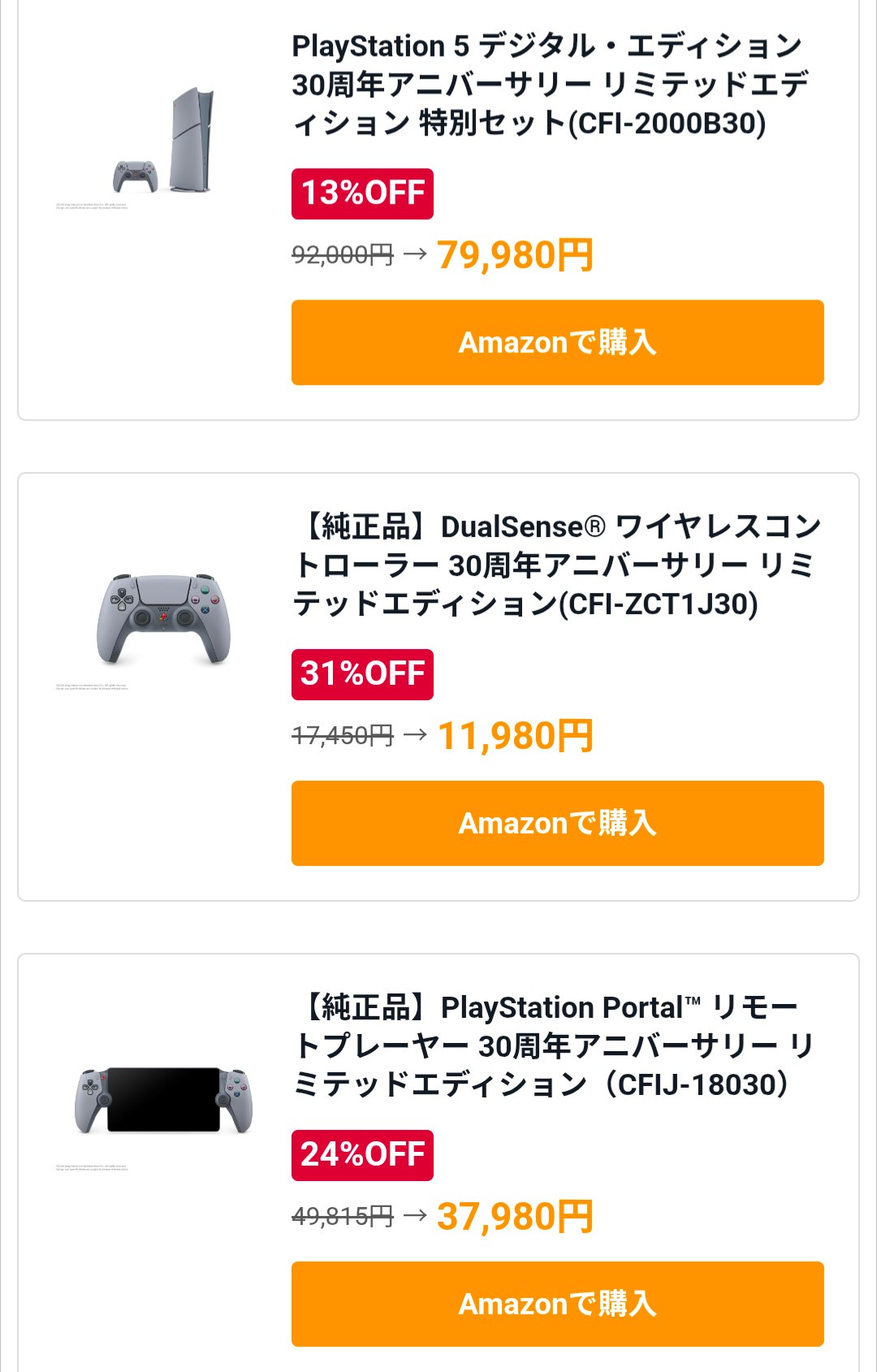Click the struck-through 49,815円 price
This screenshot has width=877, height=1372.
(x=342, y=1217)
